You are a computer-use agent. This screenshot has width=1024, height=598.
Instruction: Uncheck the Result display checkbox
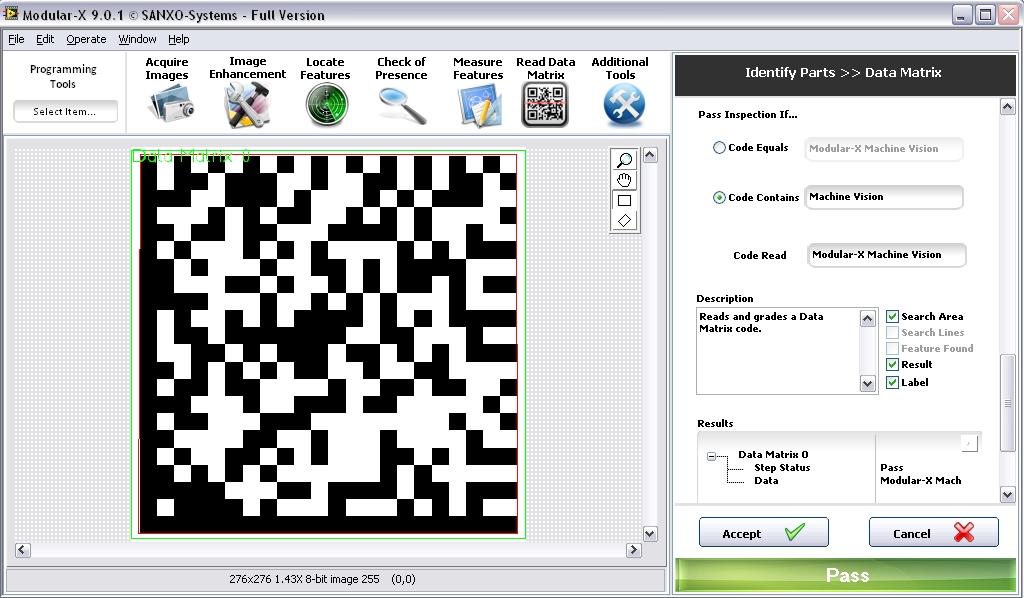pos(893,365)
